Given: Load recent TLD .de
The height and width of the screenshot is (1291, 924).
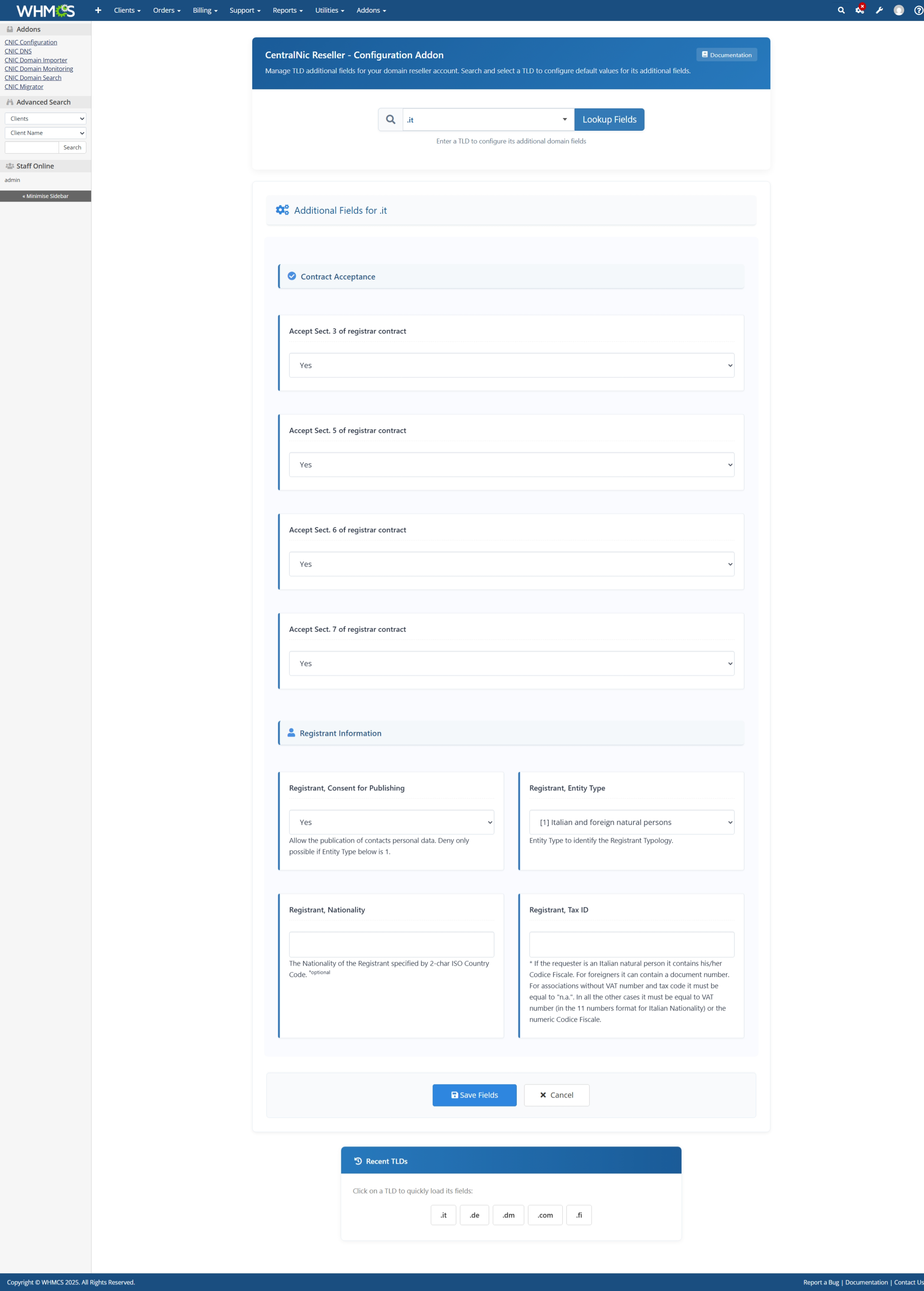Looking at the screenshot, I should coord(474,1215).
